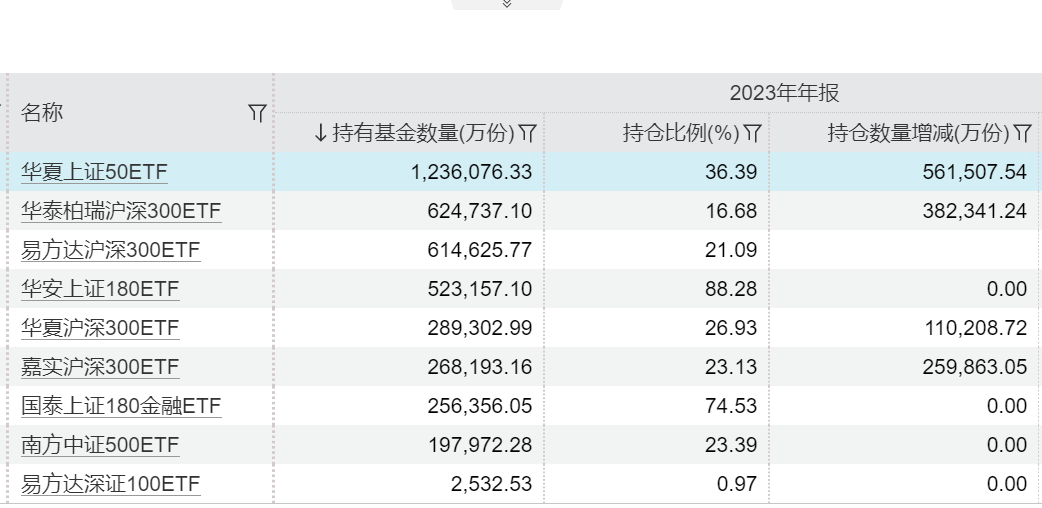Toggle sort arrow on 持有基金数量 column
The height and width of the screenshot is (508, 1042).
click(320, 133)
